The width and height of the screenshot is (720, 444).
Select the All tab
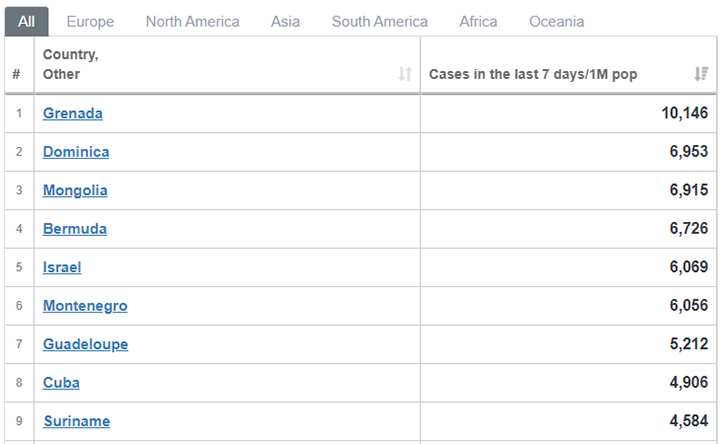tap(26, 21)
